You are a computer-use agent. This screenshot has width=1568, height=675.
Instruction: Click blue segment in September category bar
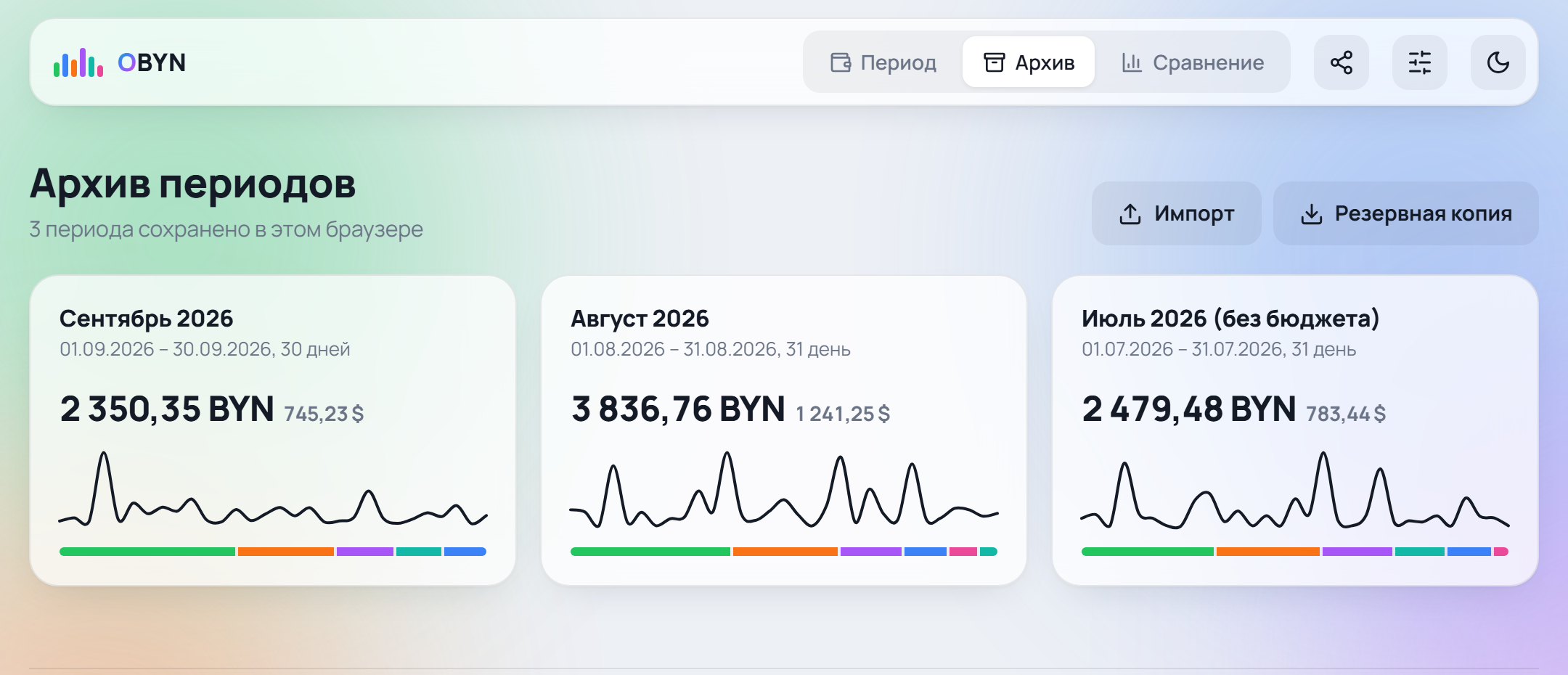(x=465, y=552)
